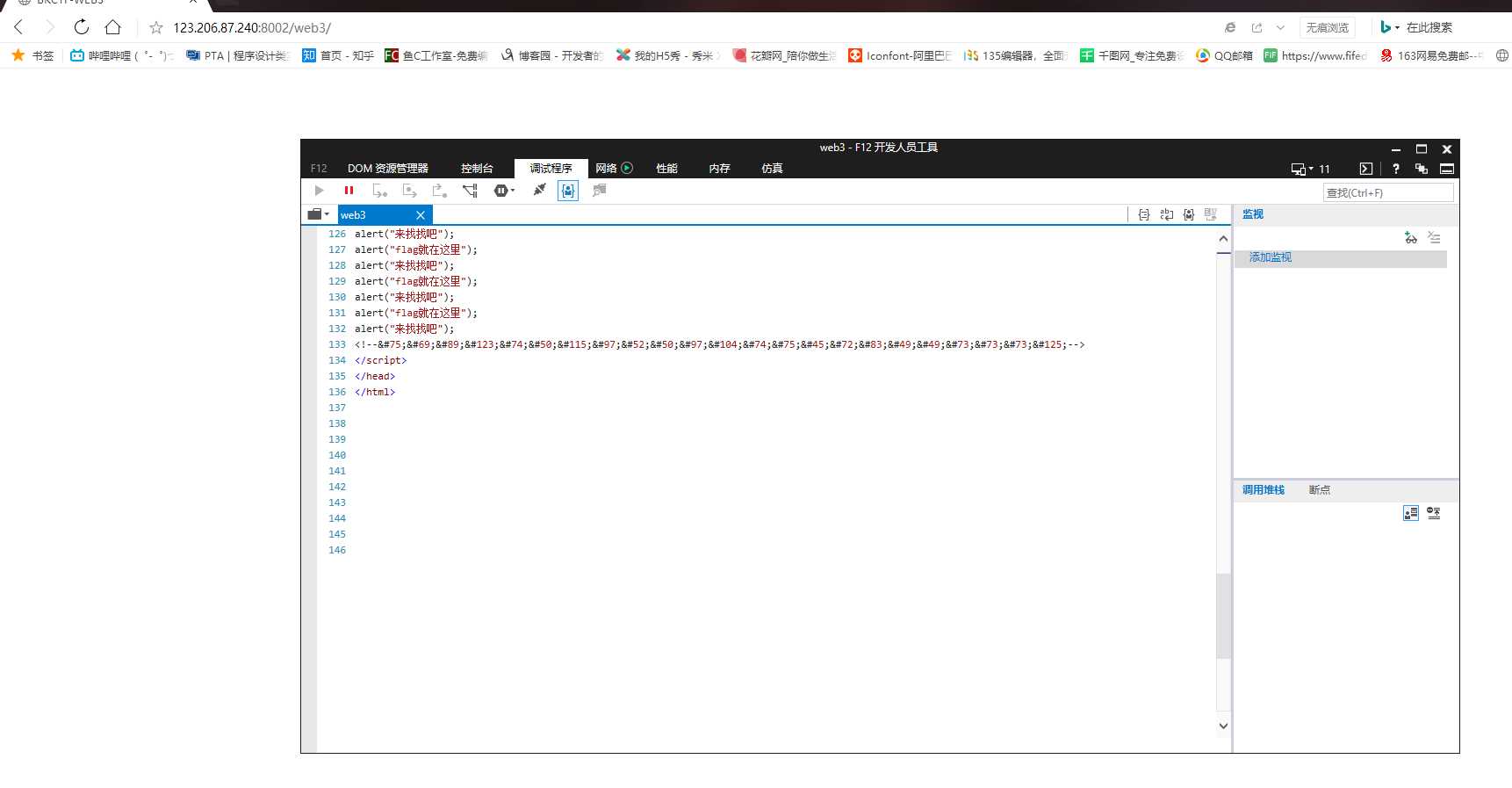The image size is (1512, 788).
Task: Click the F12 label in dev tools
Action: pyautogui.click(x=319, y=169)
